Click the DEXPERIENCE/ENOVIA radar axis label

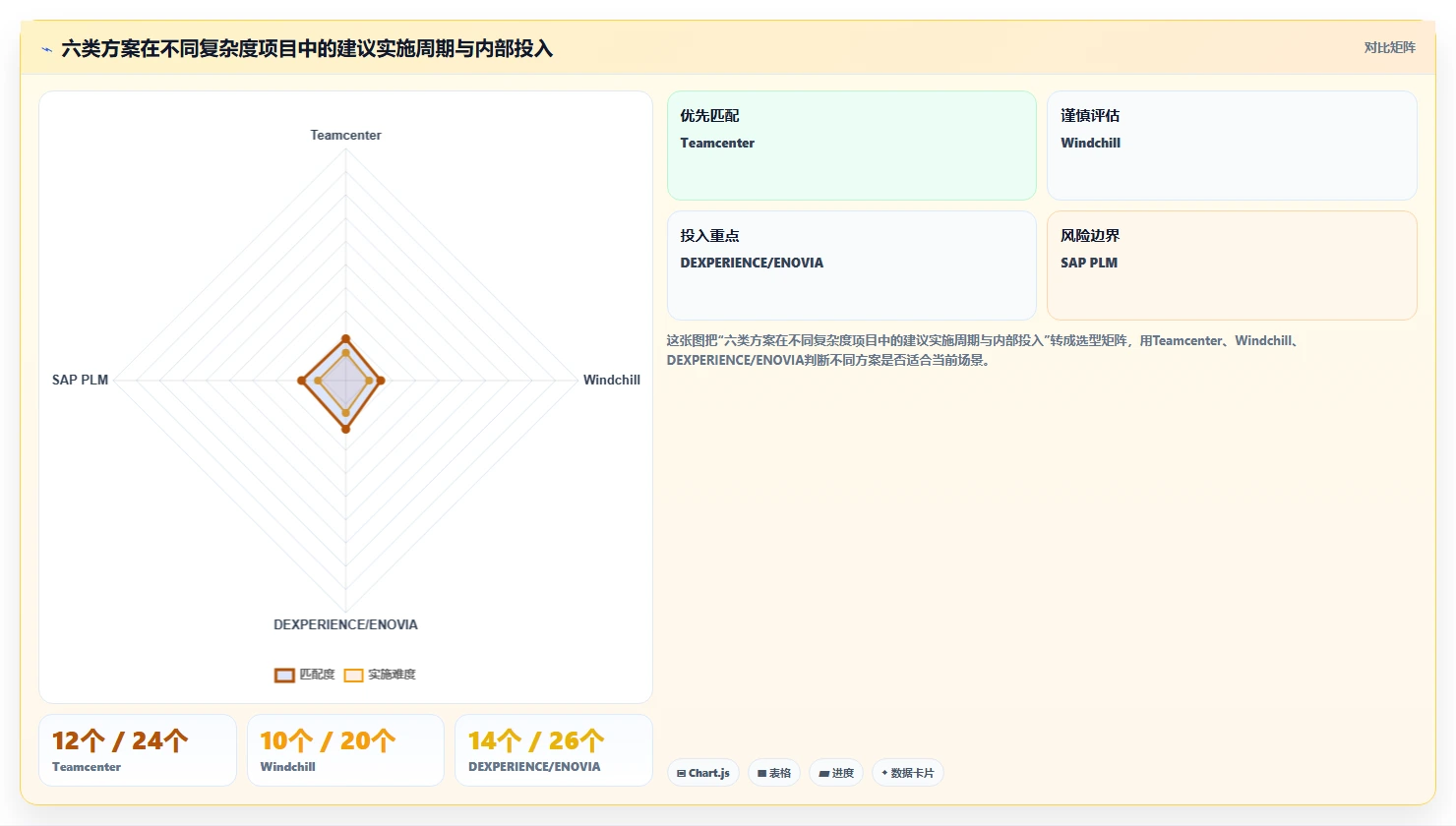(x=345, y=624)
